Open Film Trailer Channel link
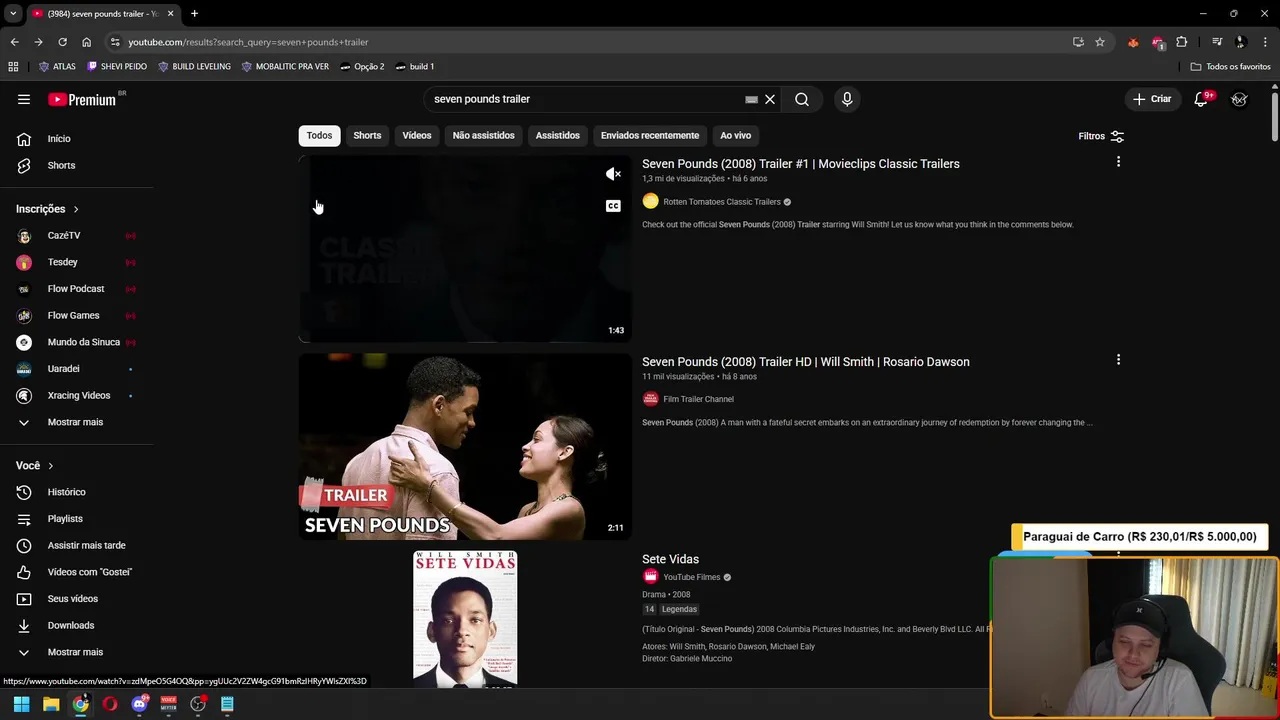Screen dimensions: 1280x720 click(x=698, y=399)
